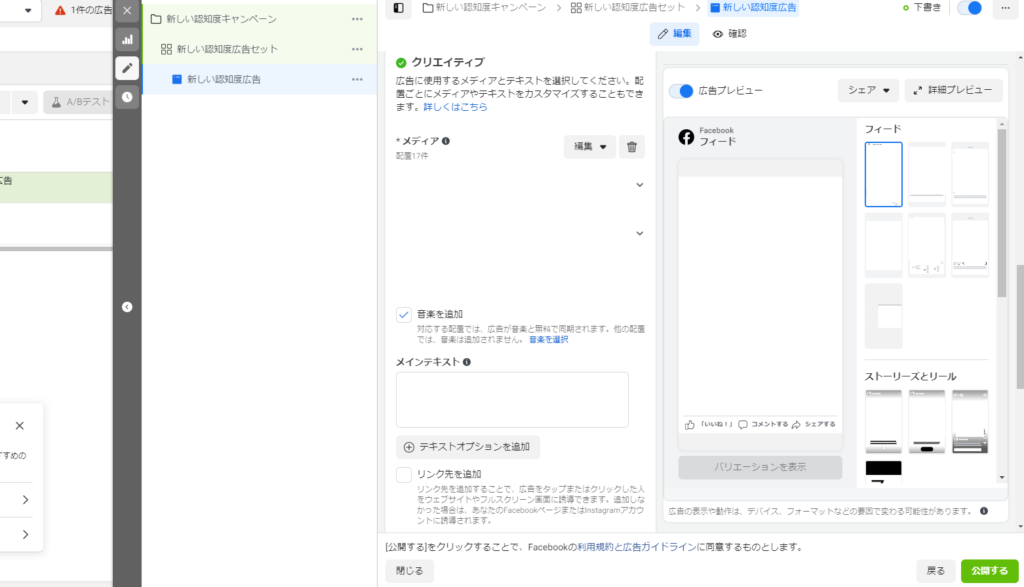Viewport: 1024px width, 587px height.
Task: Click the panel layout icon beside breadcrumb
Action: click(399, 8)
